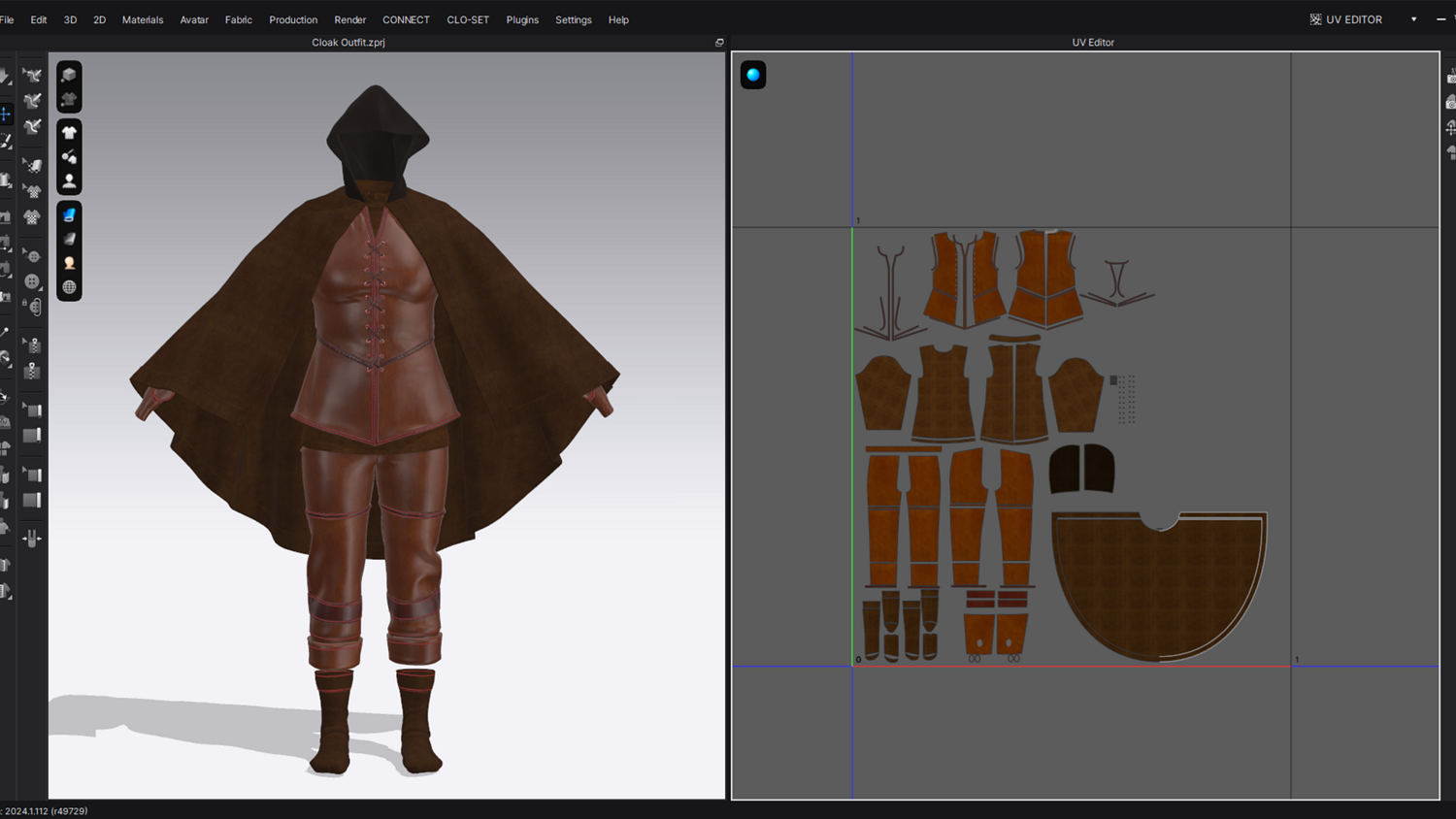
Task: Open the UV EDITOR mode dropdown arrow
Action: pos(1413,19)
